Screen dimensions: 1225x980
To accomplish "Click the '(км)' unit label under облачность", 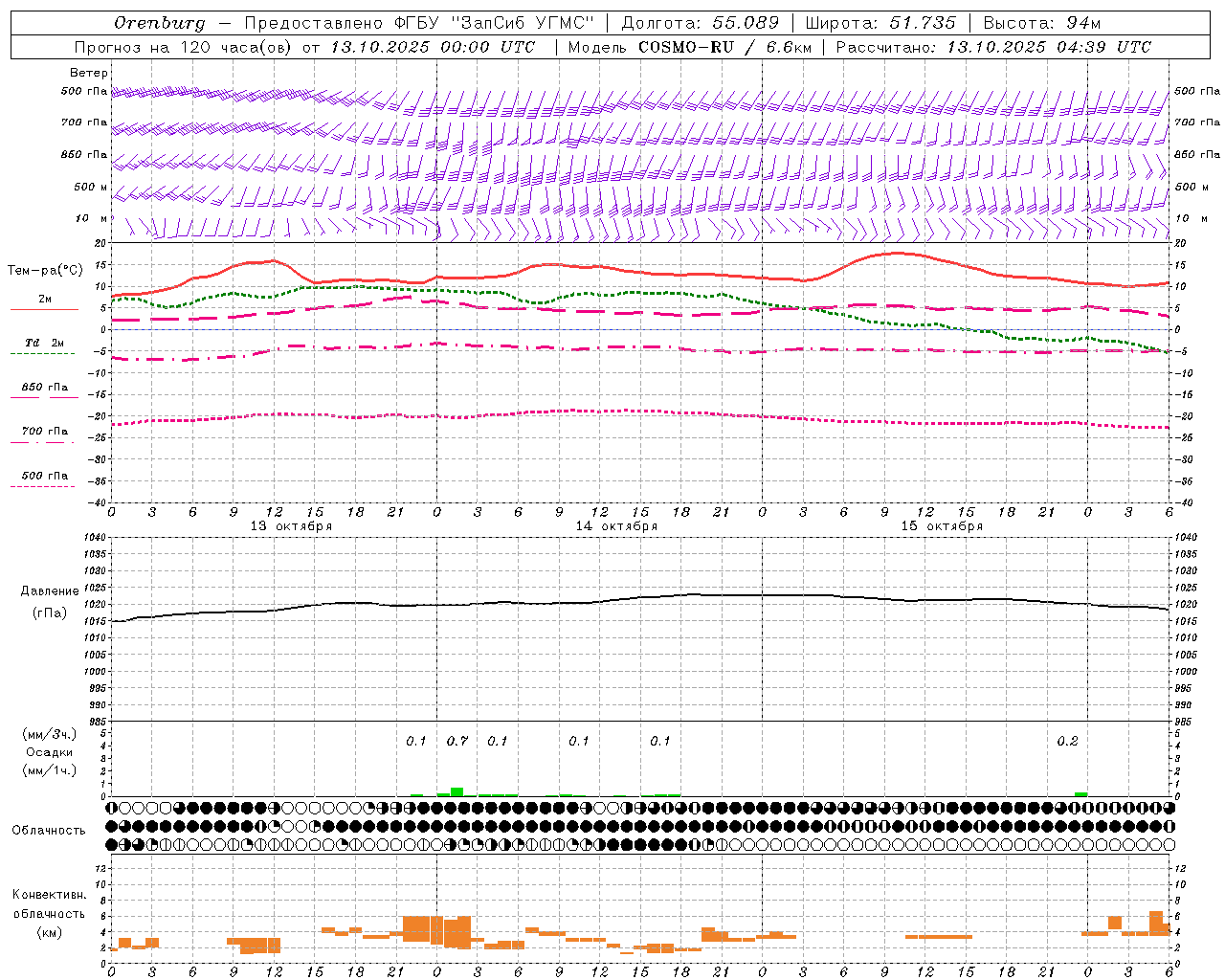I will 50,931.
